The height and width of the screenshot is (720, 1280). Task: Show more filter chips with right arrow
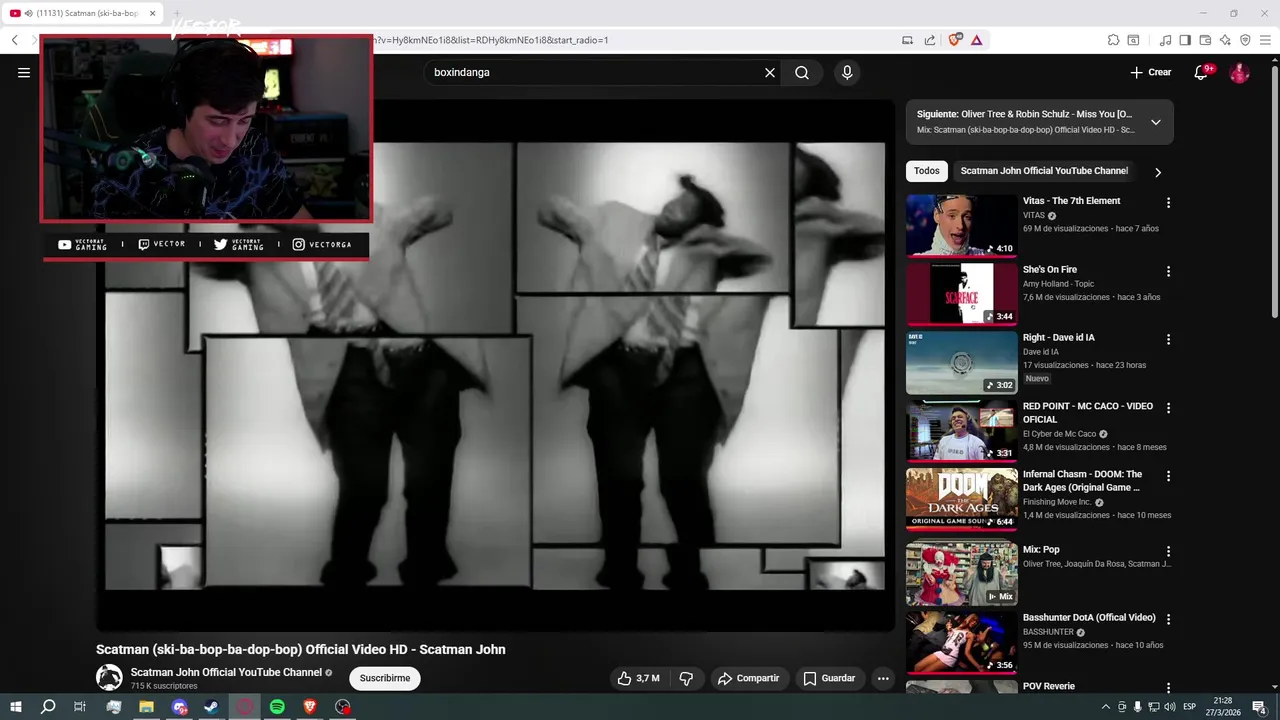click(x=1158, y=172)
